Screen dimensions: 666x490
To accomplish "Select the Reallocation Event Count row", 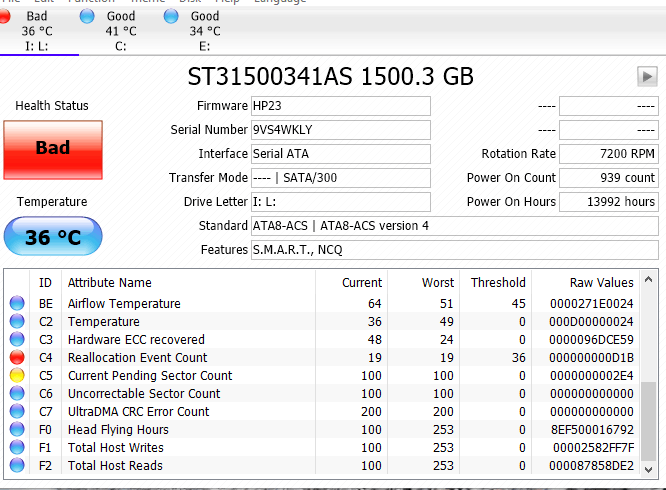I will coord(321,357).
